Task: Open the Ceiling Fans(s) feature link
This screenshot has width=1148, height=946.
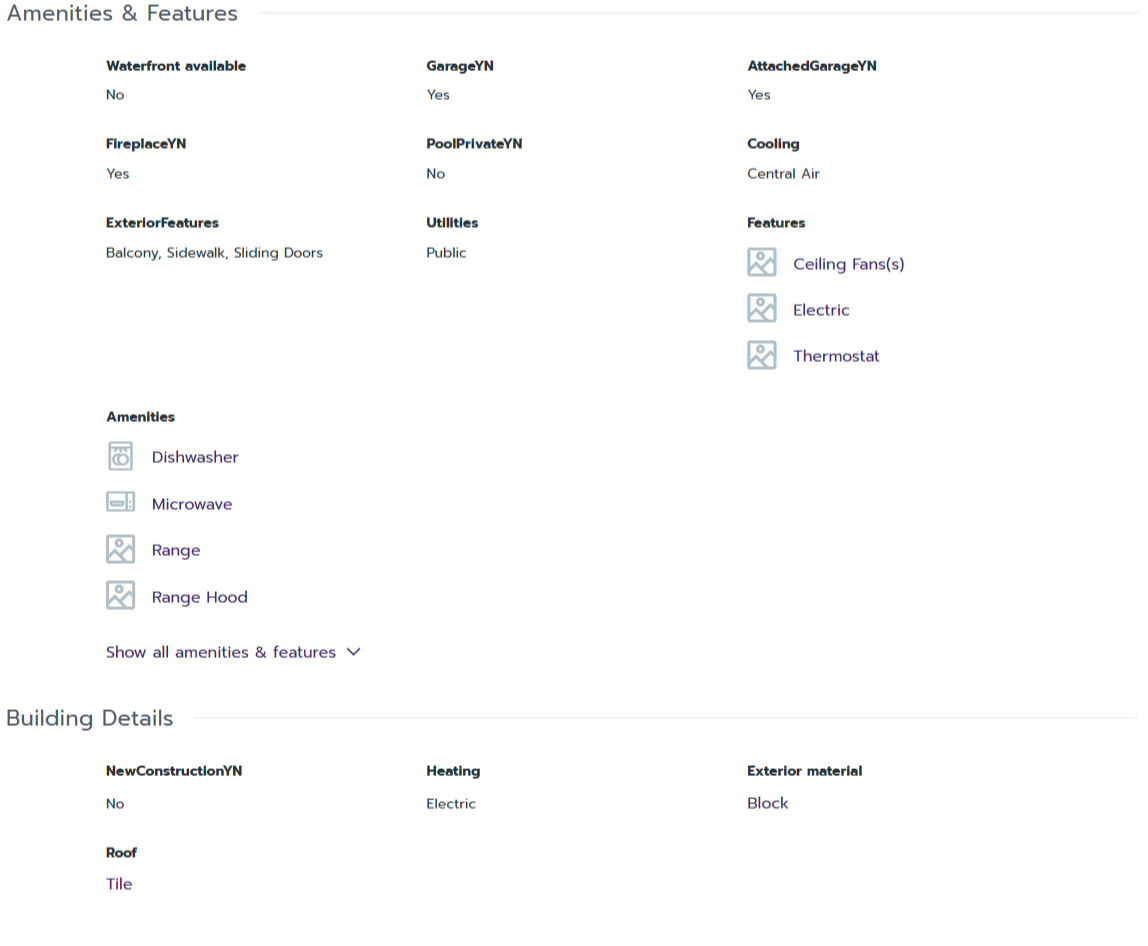Action: tap(848, 264)
